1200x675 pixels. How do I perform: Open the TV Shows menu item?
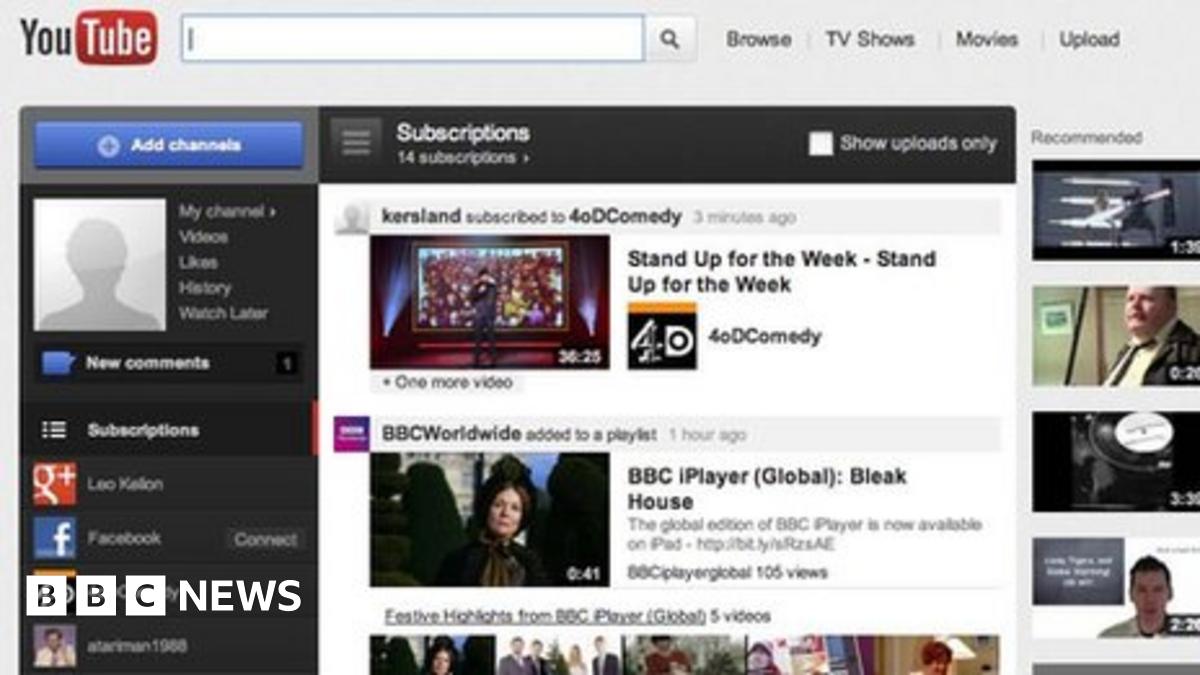click(869, 40)
